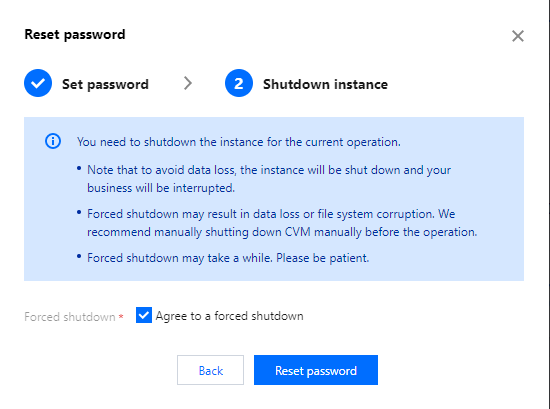Click the 'Agree to a forced shutdown' label
This screenshot has width=550, height=409.
[x=229, y=316]
